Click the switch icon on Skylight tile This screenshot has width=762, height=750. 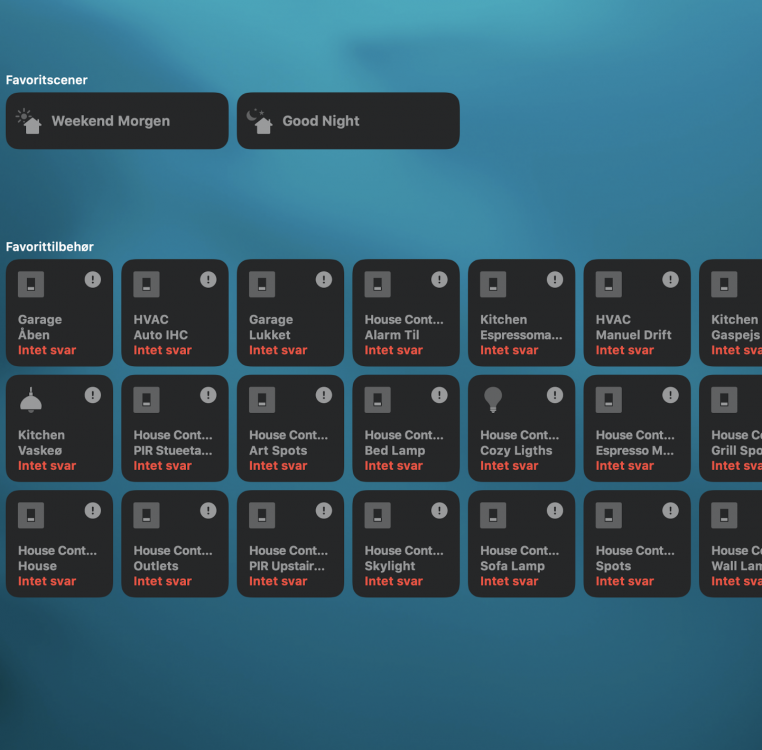pyautogui.click(x=377, y=516)
